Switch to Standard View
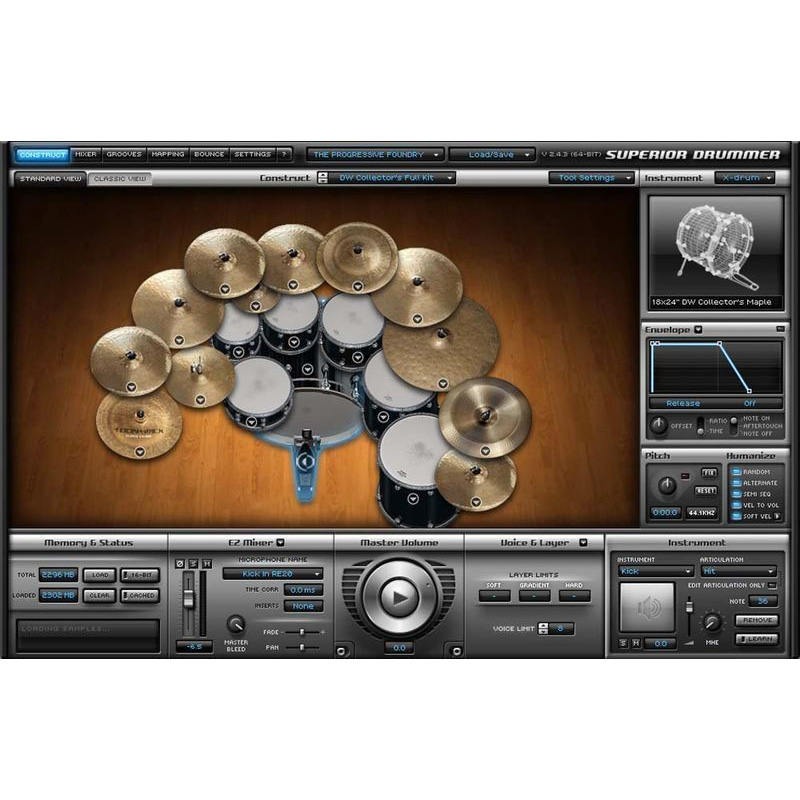800x800 pixels. pyautogui.click(x=51, y=179)
